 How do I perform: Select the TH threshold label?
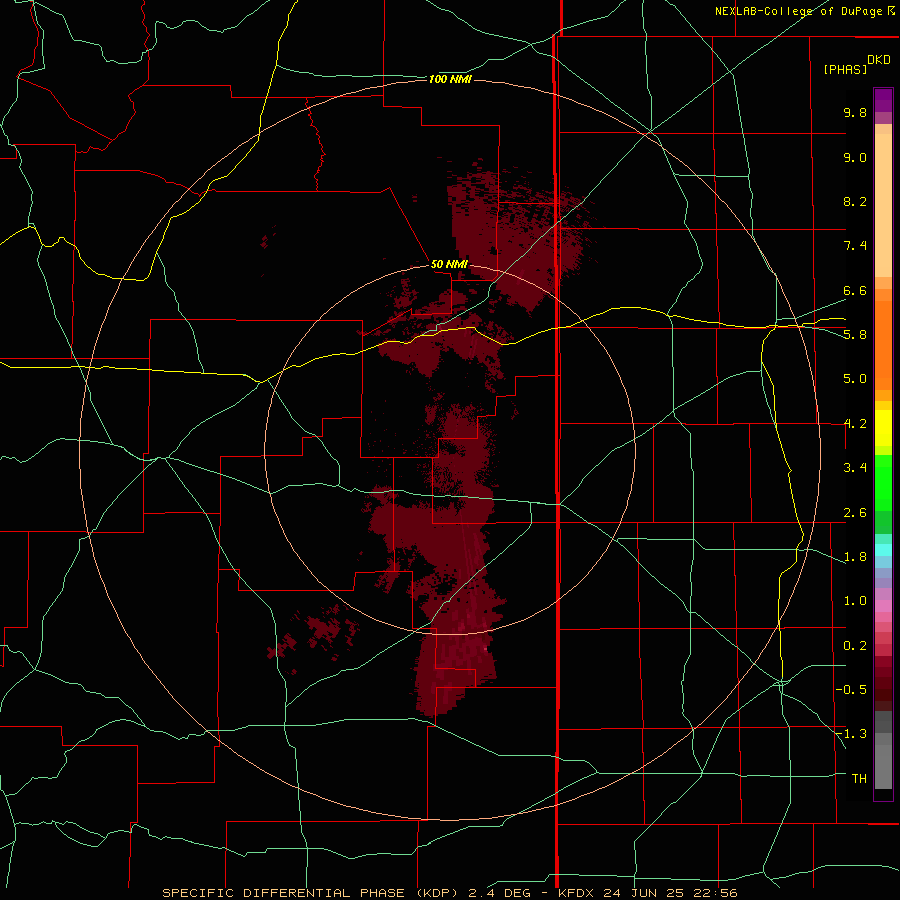pos(859,779)
